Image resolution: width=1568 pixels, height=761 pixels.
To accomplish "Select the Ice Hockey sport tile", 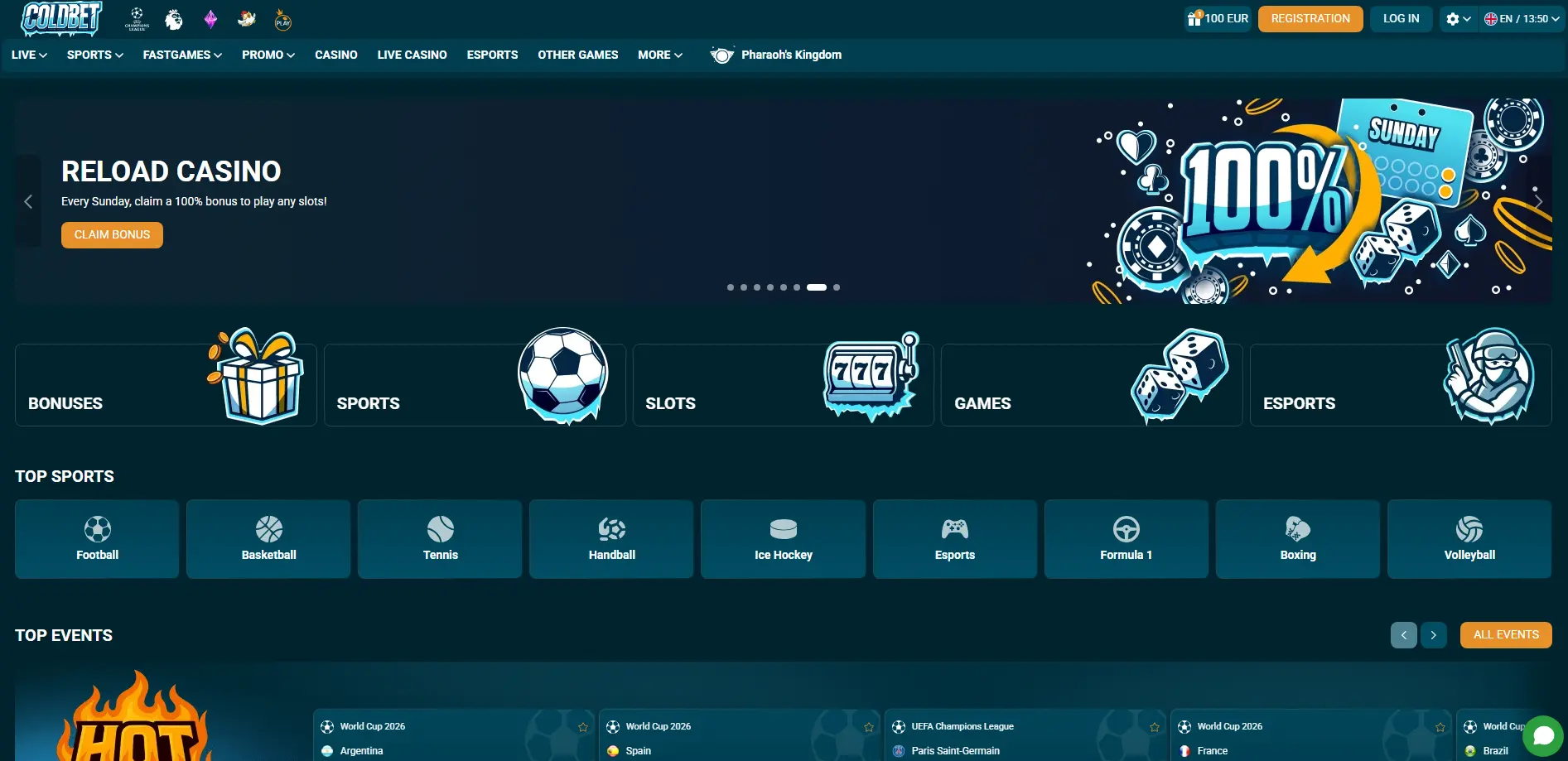I will [783, 539].
